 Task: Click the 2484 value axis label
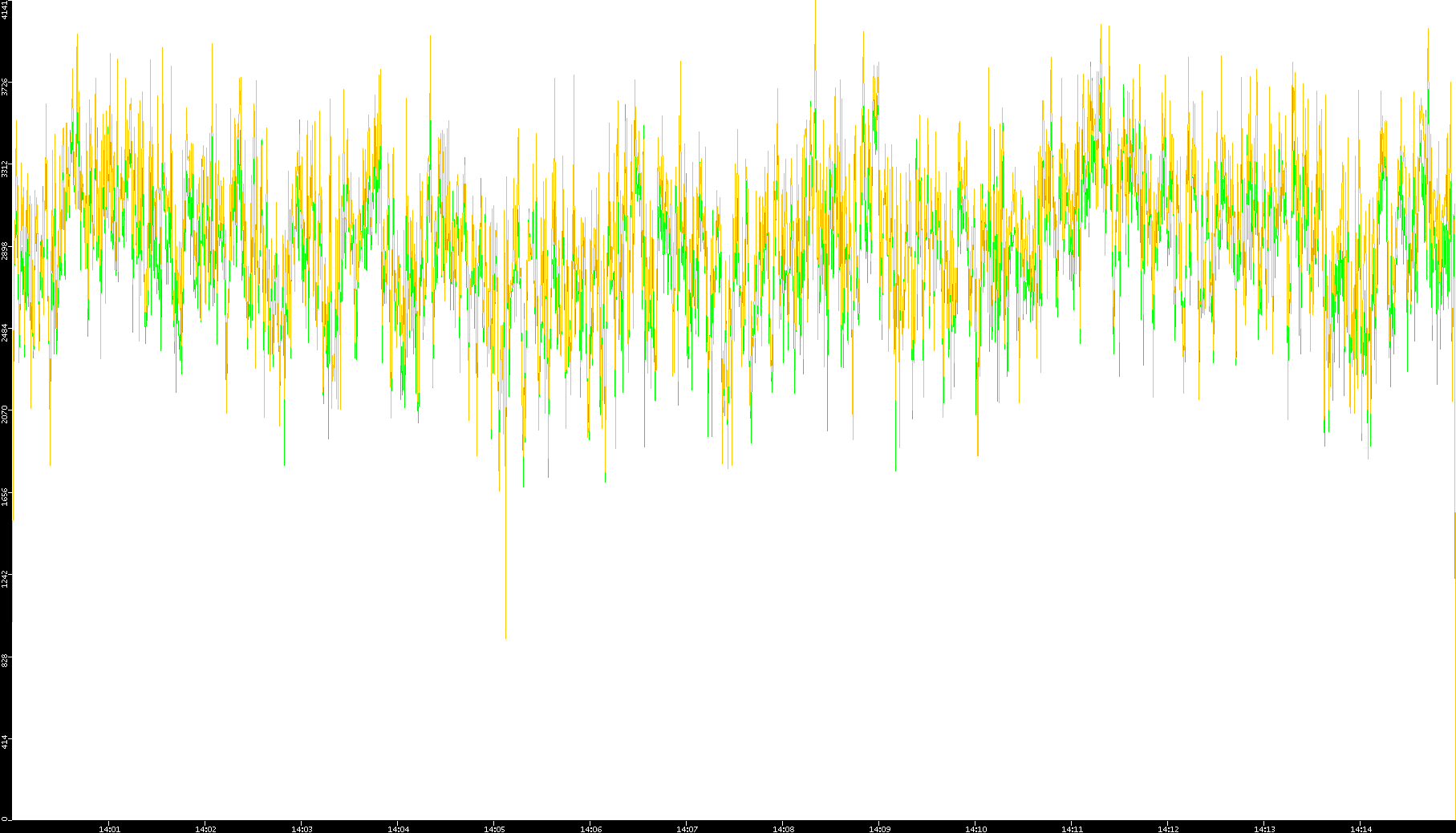point(6,333)
